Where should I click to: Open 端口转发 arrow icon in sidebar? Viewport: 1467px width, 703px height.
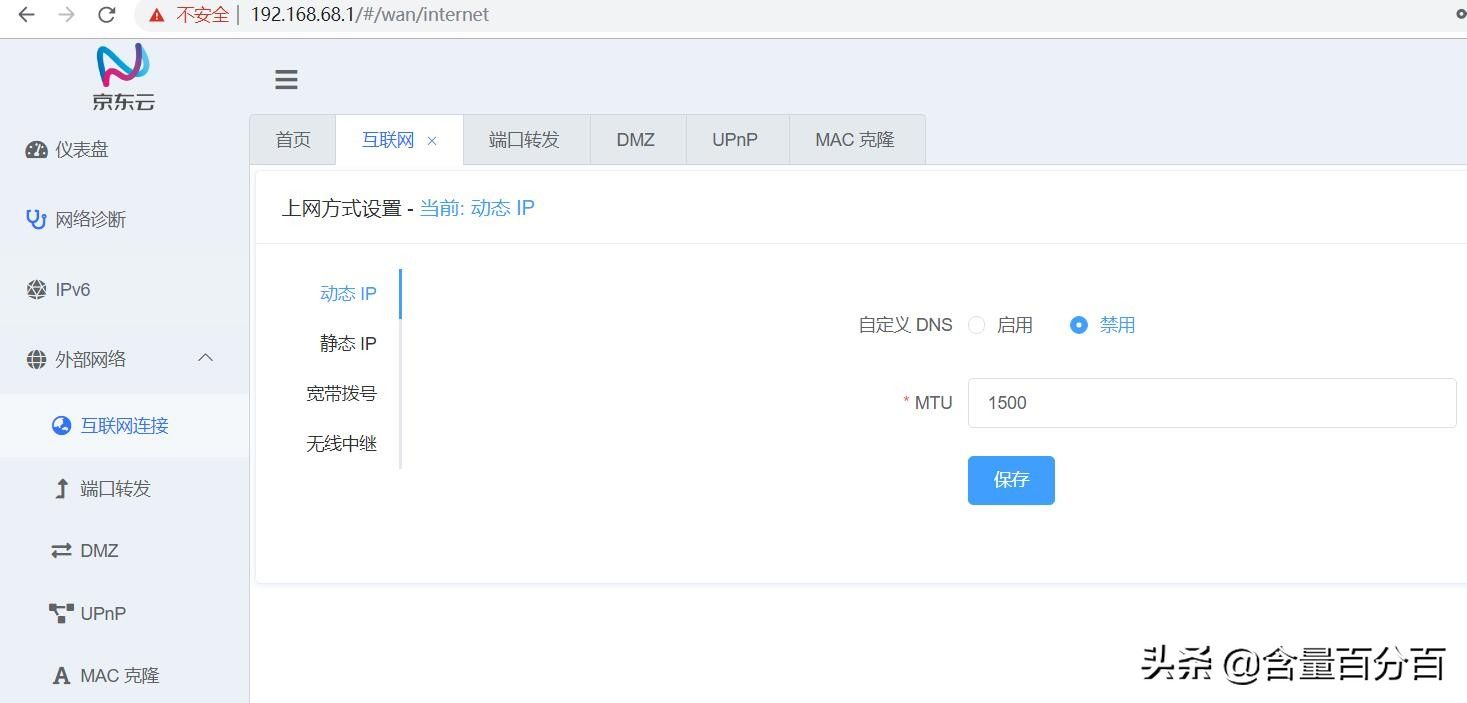61,489
